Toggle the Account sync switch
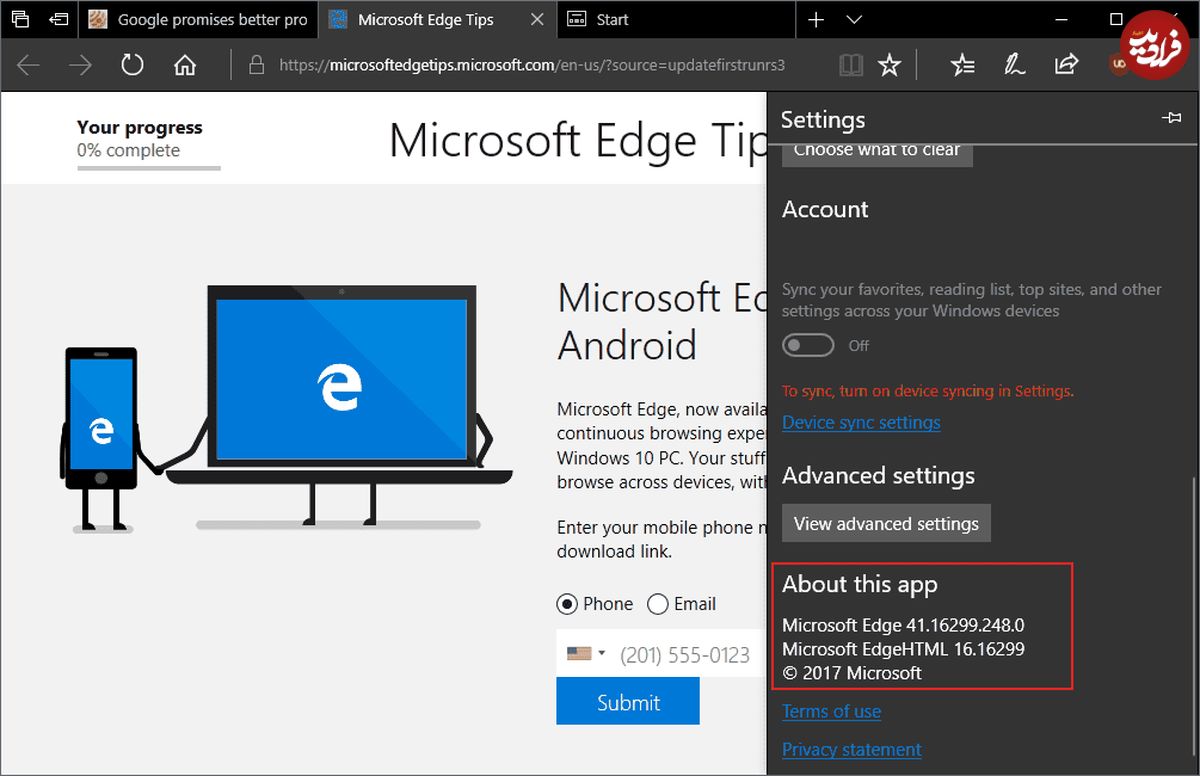The width and height of the screenshot is (1200, 776). pos(808,345)
